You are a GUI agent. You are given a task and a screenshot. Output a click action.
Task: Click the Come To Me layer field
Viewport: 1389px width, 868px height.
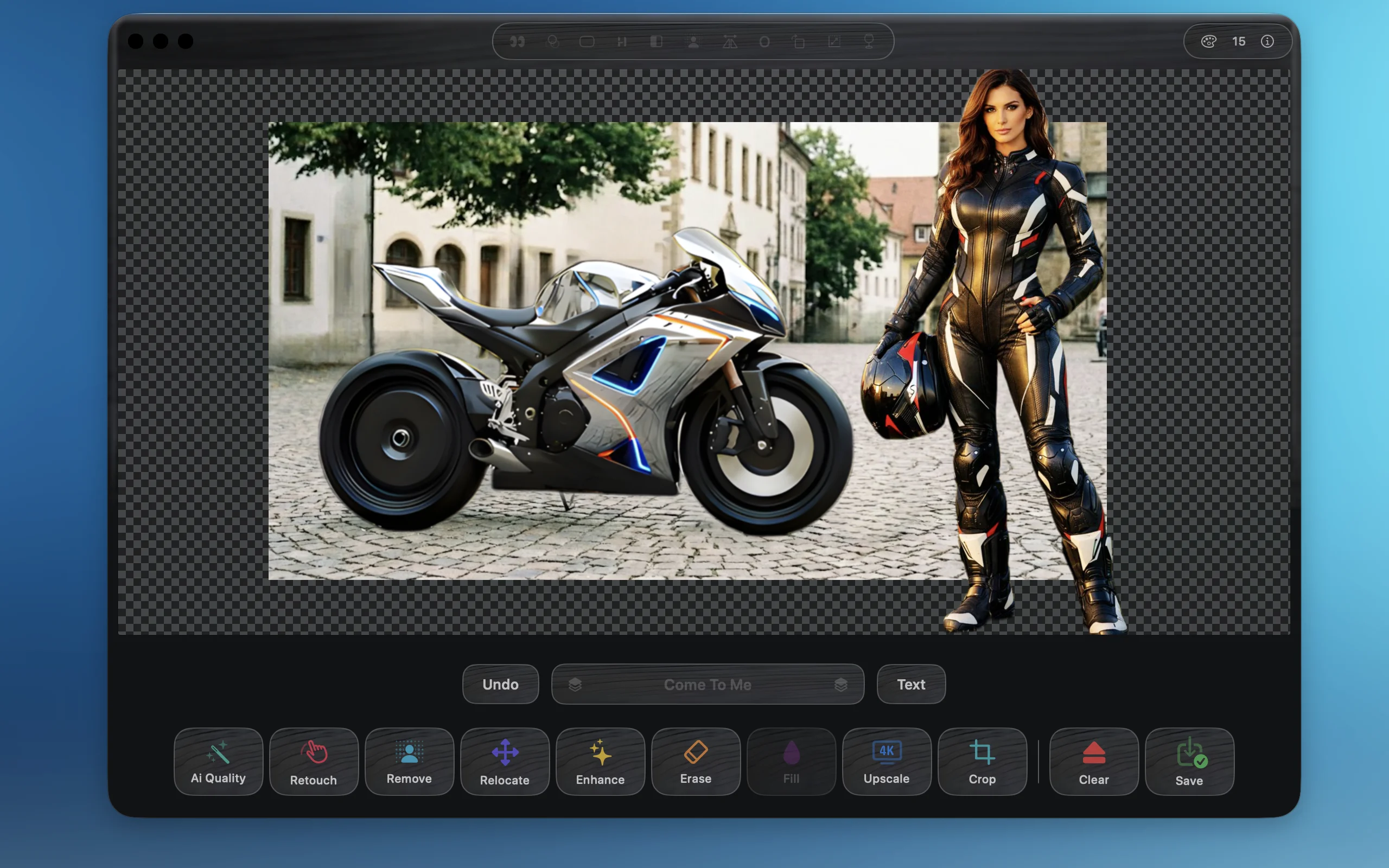point(707,684)
